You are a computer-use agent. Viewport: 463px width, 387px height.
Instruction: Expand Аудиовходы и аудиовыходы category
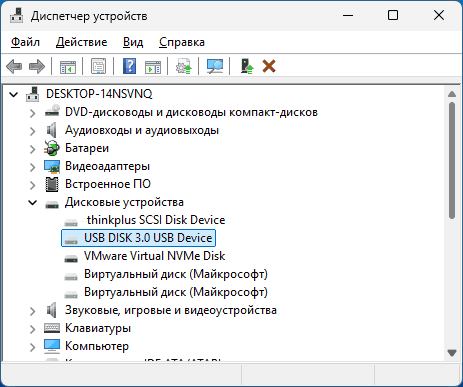pyautogui.click(x=32, y=131)
